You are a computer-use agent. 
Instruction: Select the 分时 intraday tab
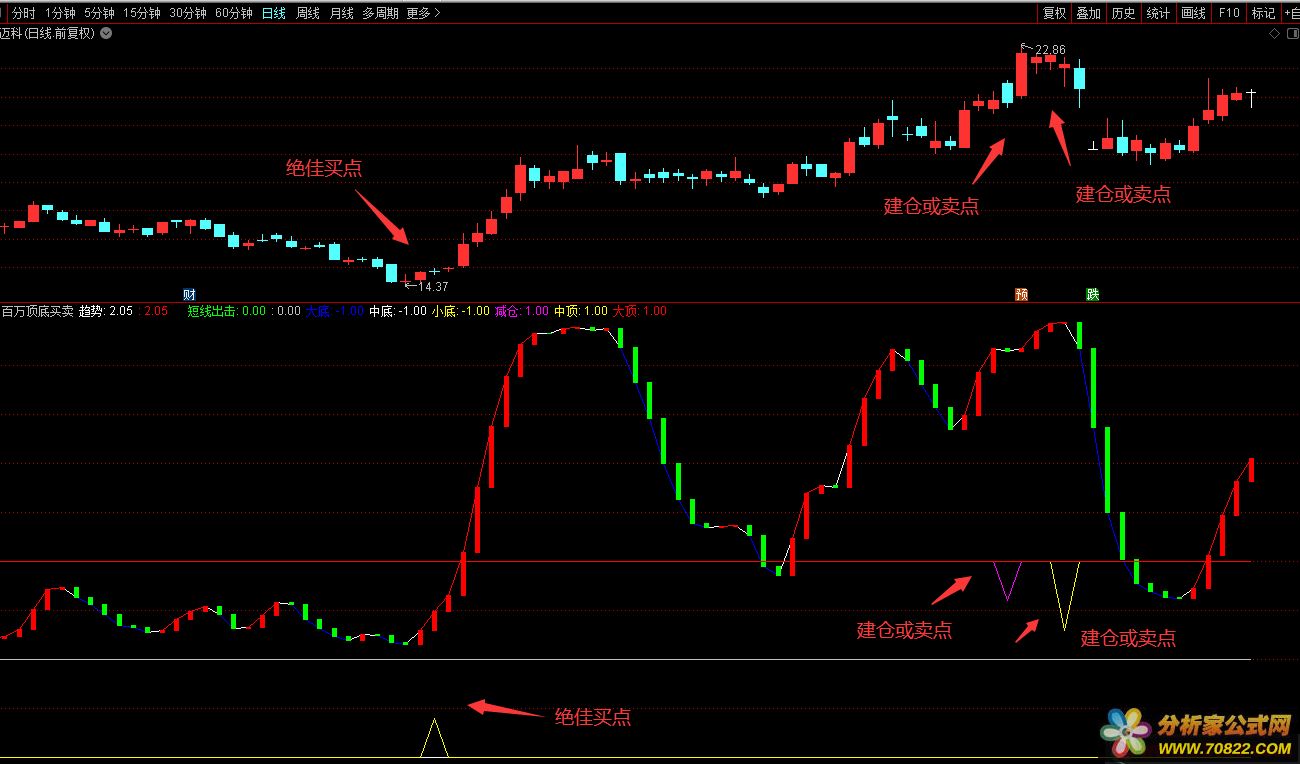23,13
